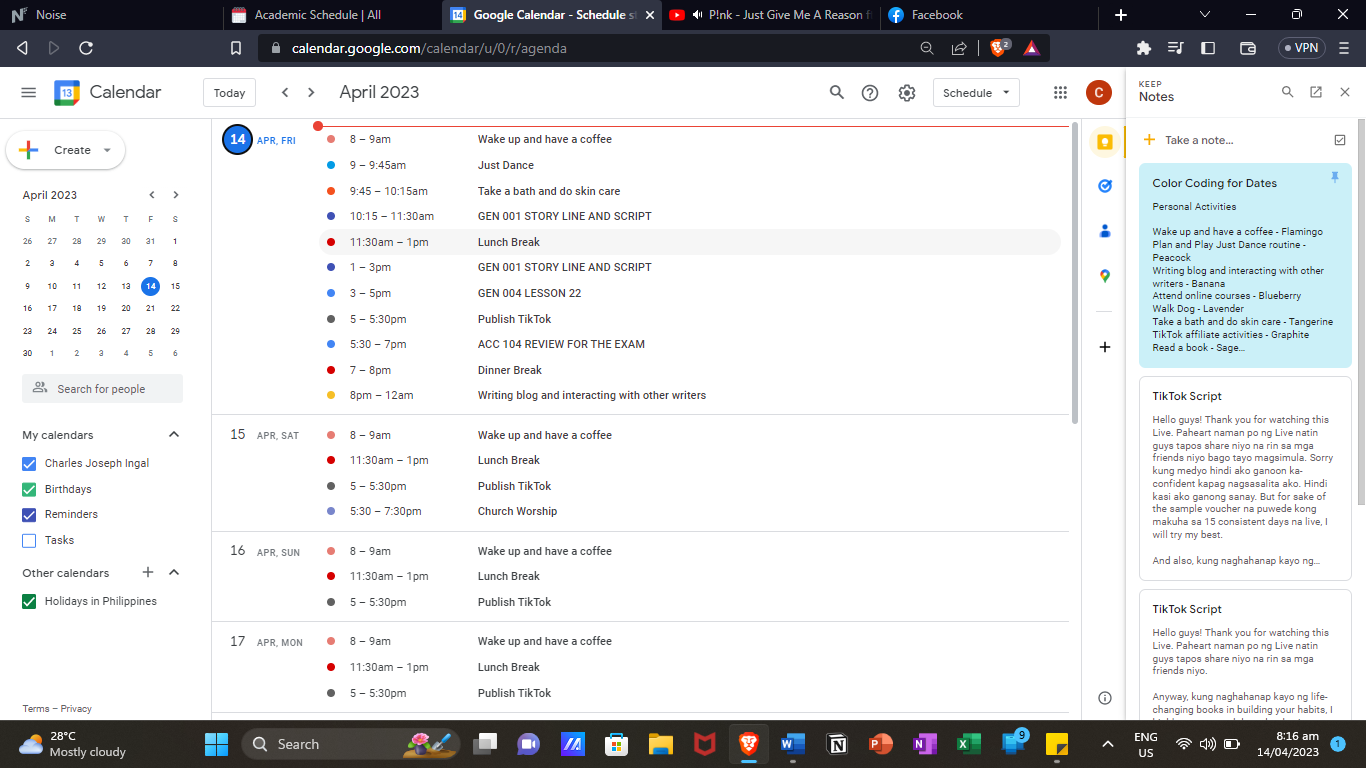Image resolution: width=1366 pixels, height=768 pixels.
Task: Open Excel from the taskbar
Action: coord(968,744)
